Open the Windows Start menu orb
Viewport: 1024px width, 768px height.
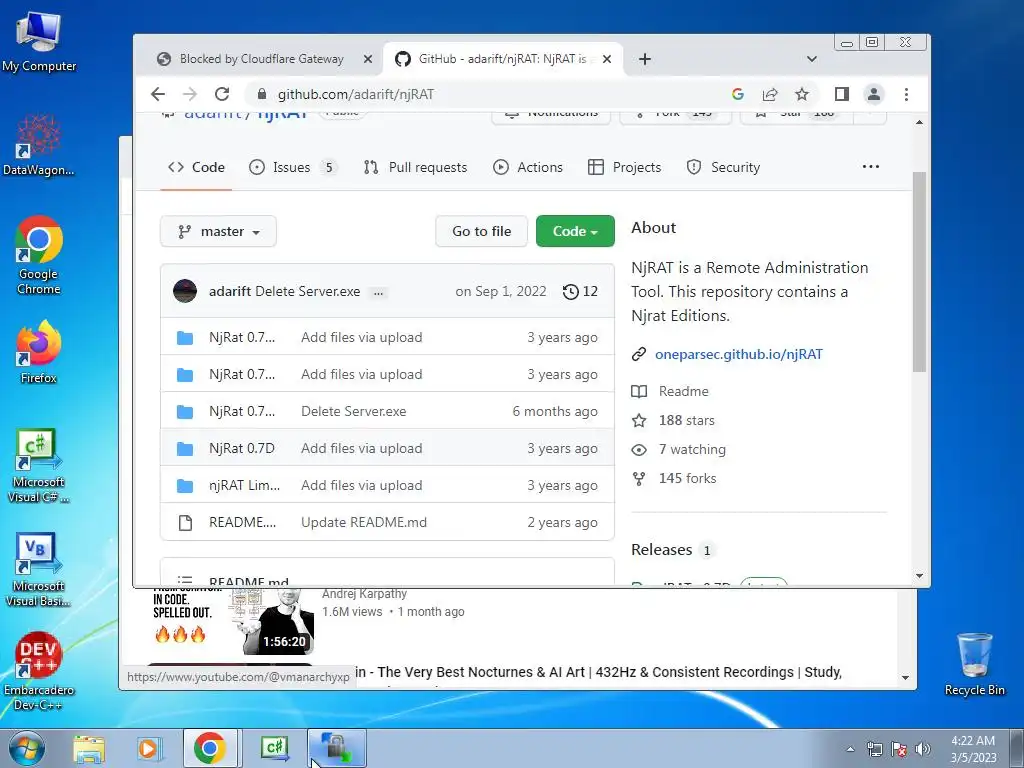point(27,748)
